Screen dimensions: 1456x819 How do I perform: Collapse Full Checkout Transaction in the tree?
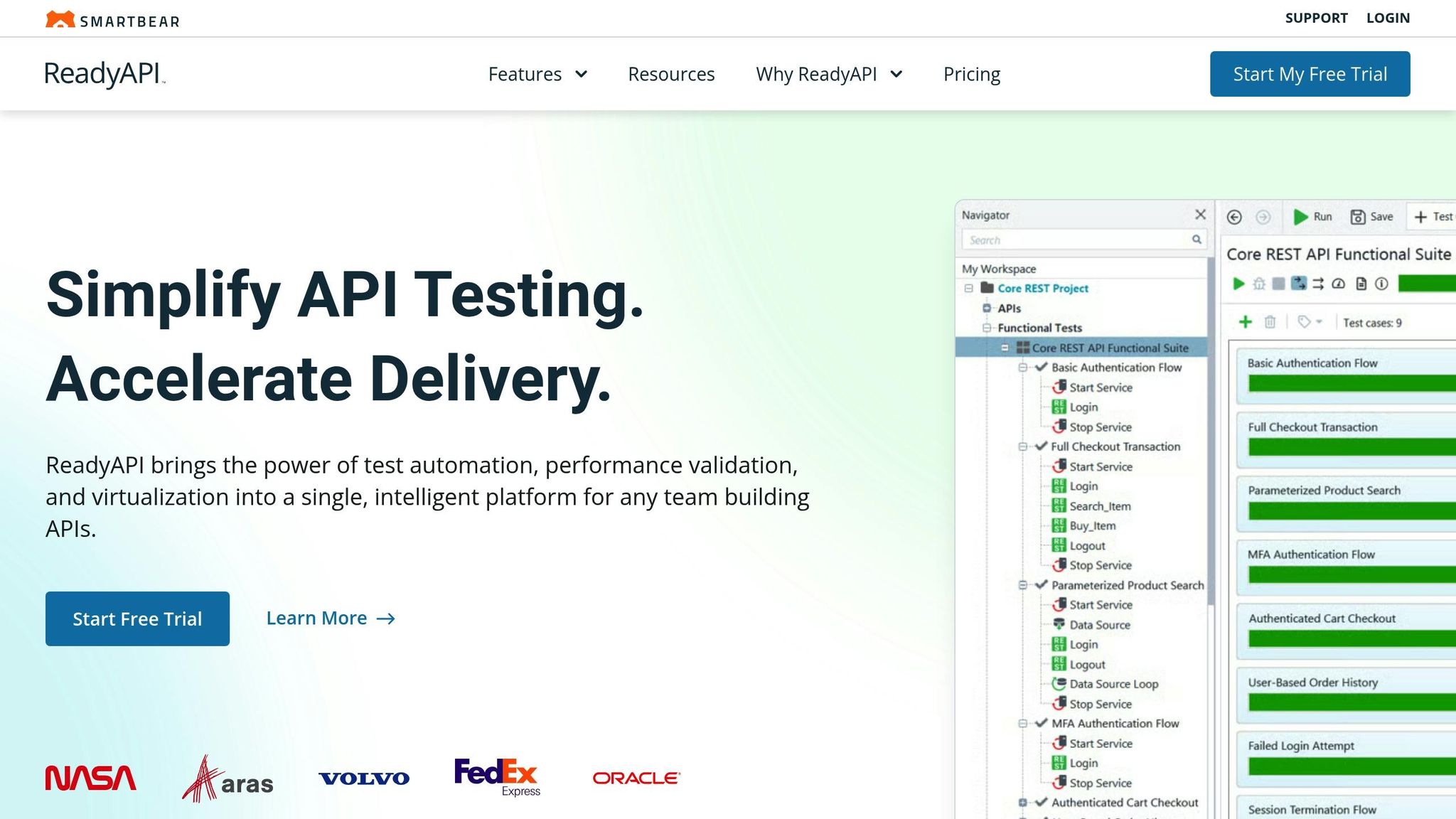click(x=1022, y=446)
